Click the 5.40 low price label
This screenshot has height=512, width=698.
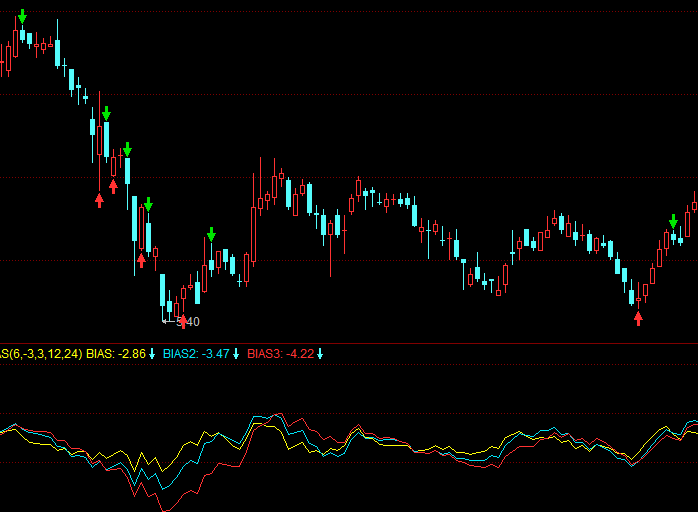187,322
